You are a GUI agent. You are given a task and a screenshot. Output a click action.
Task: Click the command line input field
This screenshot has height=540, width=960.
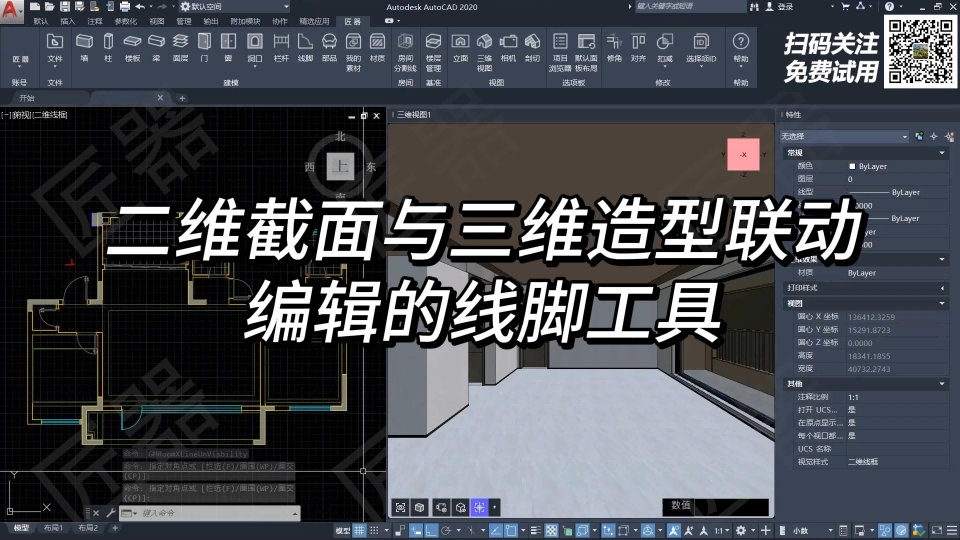[214, 513]
